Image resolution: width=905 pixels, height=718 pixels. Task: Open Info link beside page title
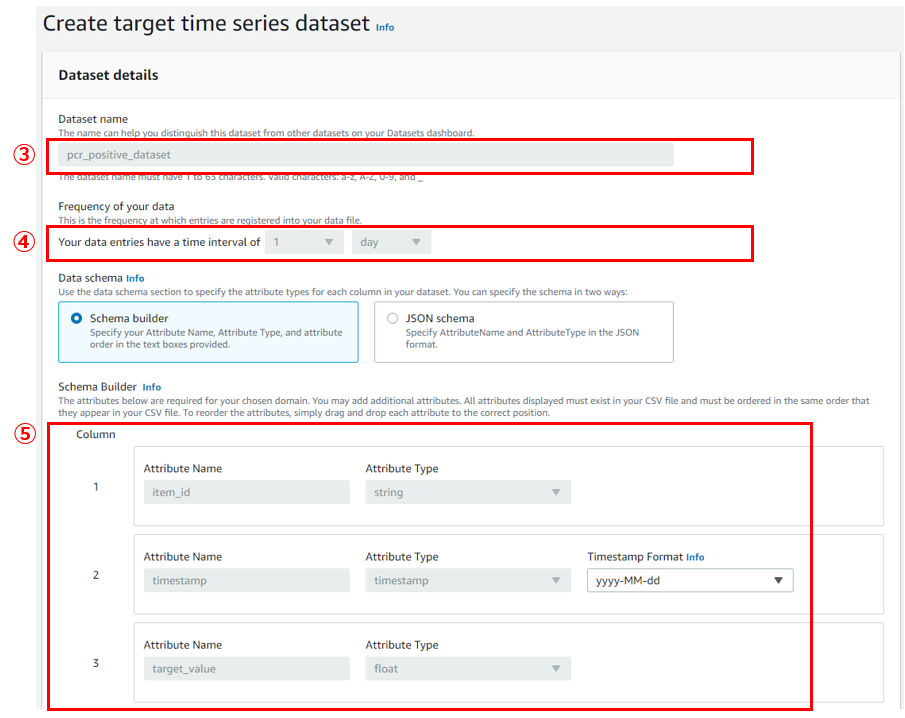pyautogui.click(x=385, y=27)
